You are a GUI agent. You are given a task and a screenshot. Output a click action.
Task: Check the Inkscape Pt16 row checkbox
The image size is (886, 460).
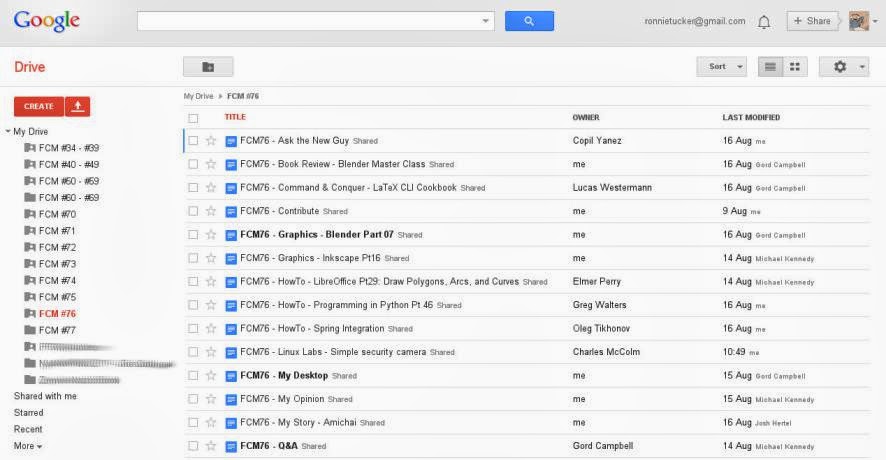click(x=193, y=258)
